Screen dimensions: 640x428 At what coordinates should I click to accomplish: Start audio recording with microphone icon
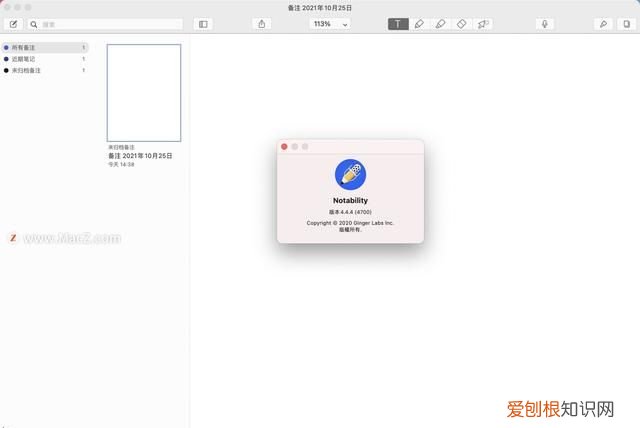pyautogui.click(x=545, y=24)
